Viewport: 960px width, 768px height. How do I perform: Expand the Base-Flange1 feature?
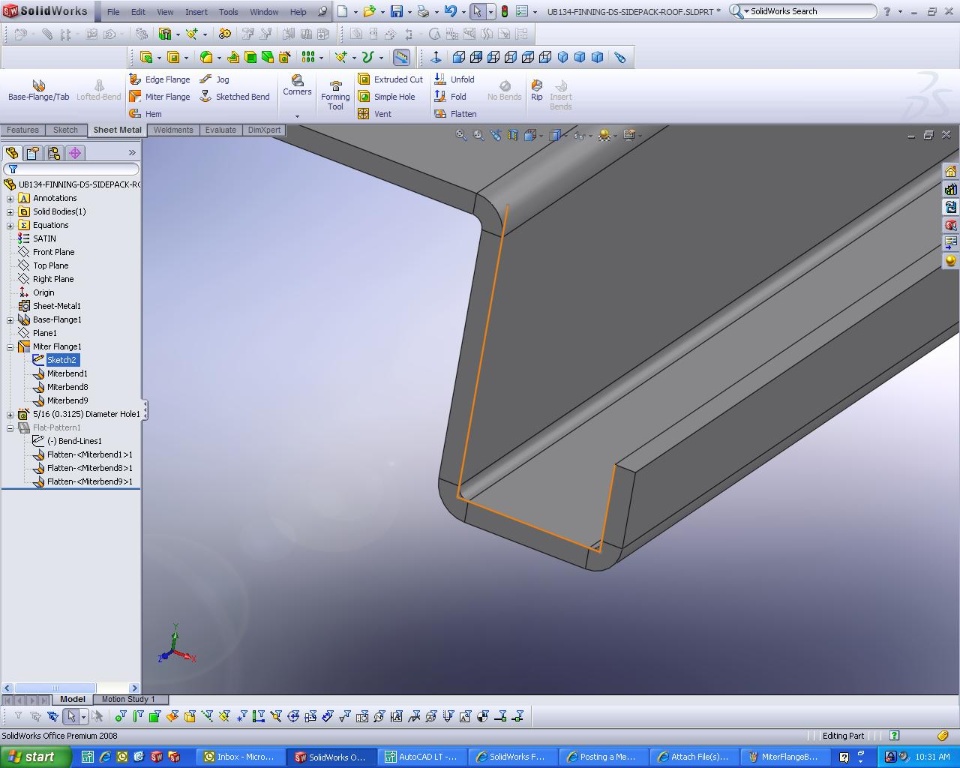10,320
